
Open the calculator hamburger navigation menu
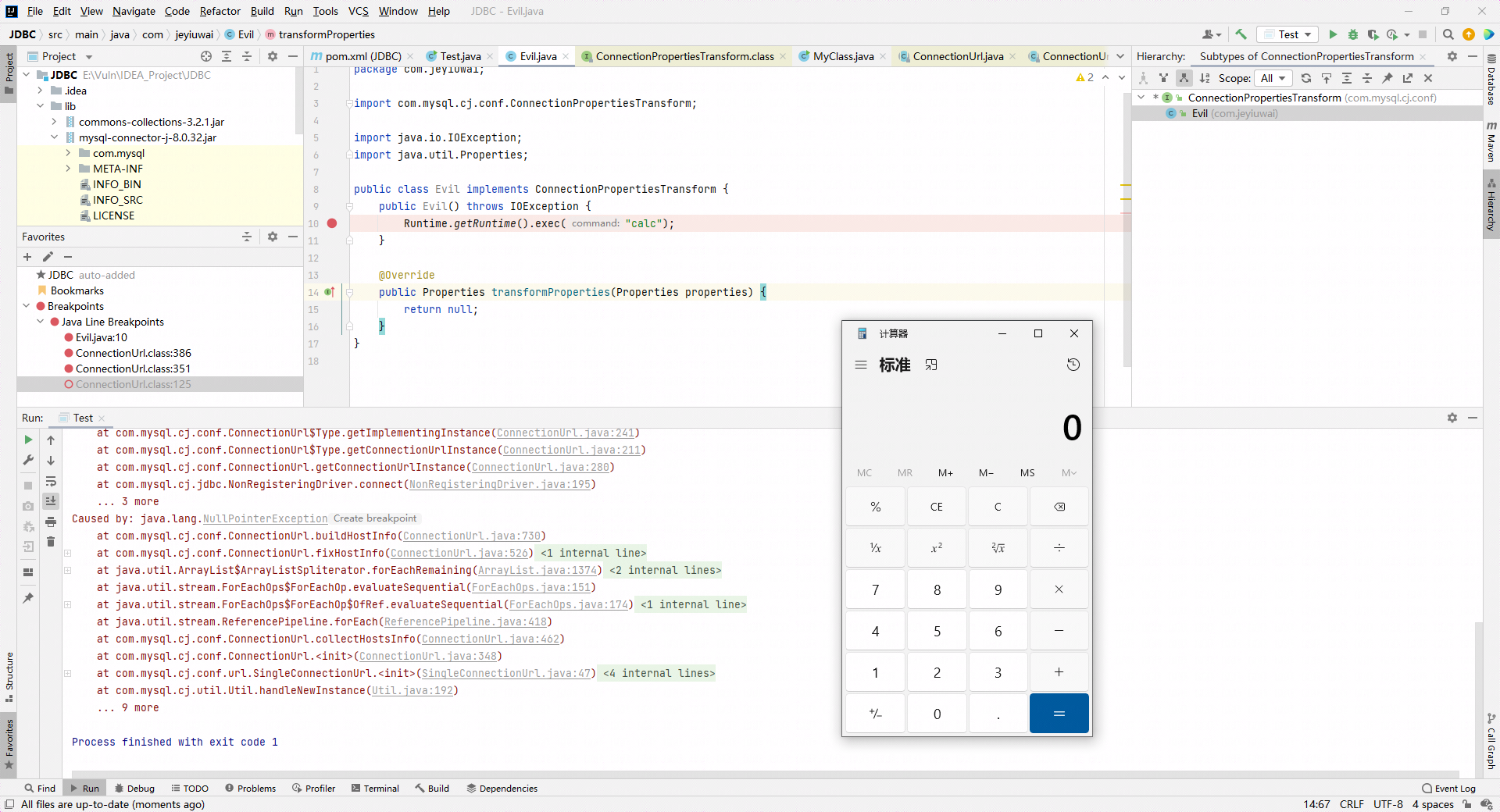coord(861,365)
